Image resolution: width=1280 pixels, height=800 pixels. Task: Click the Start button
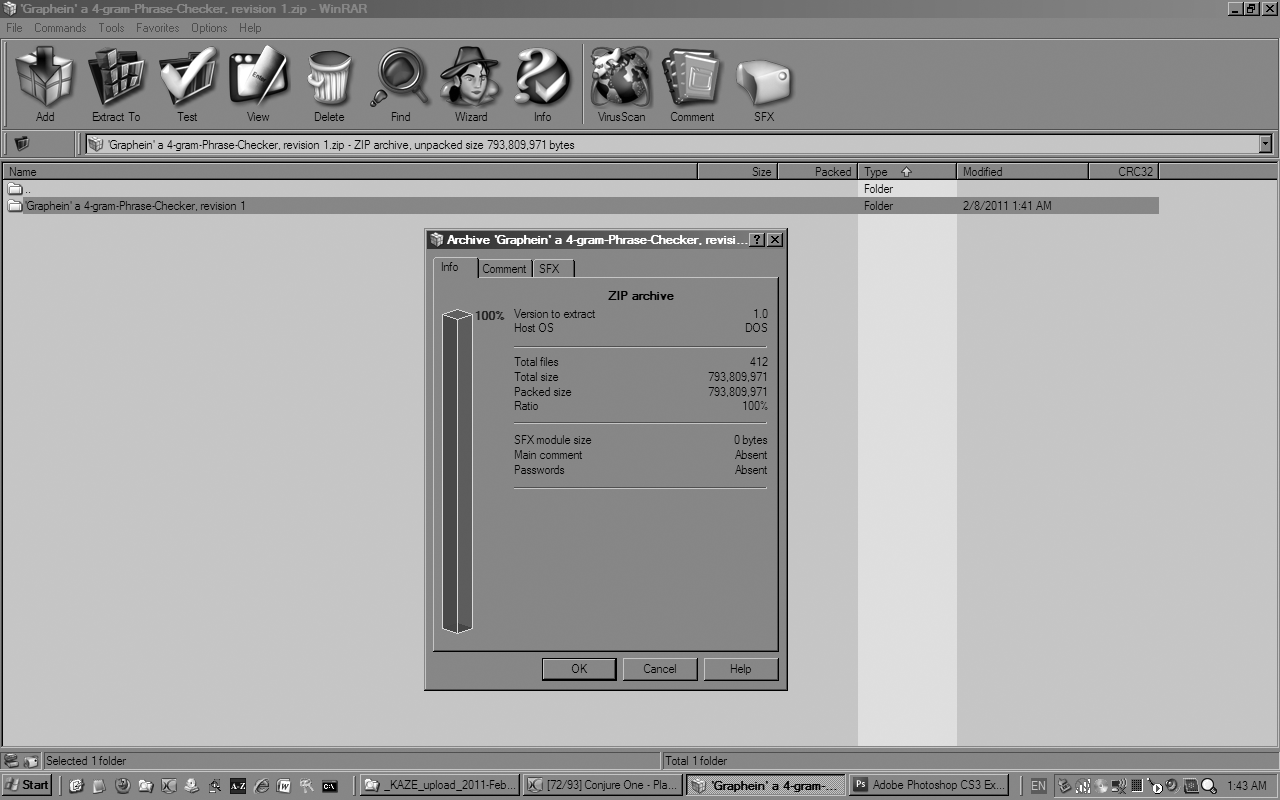click(27, 785)
